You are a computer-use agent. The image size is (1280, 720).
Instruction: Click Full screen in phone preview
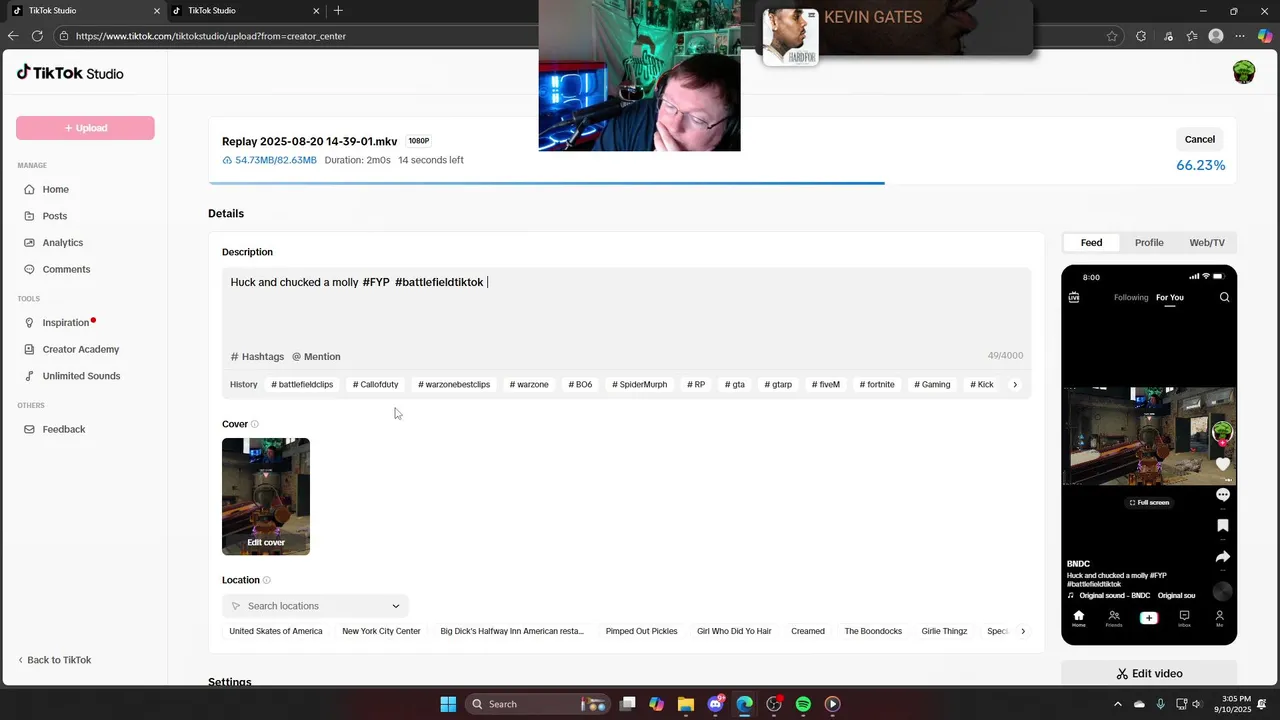[x=1149, y=502]
